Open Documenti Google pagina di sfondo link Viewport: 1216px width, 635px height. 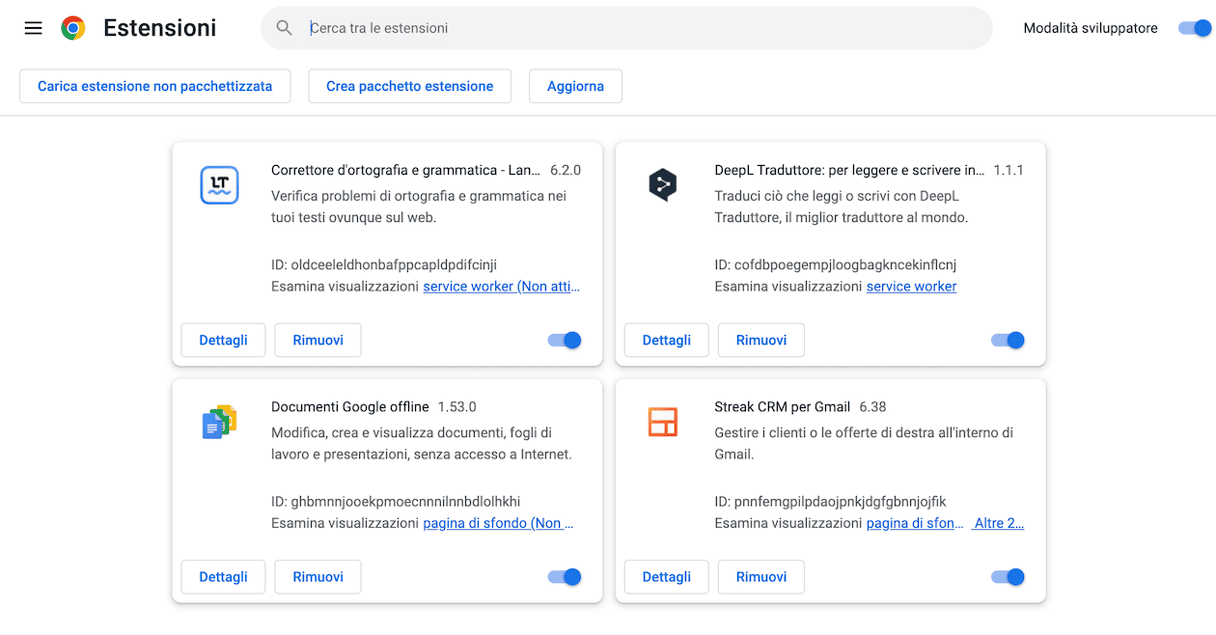coord(499,523)
